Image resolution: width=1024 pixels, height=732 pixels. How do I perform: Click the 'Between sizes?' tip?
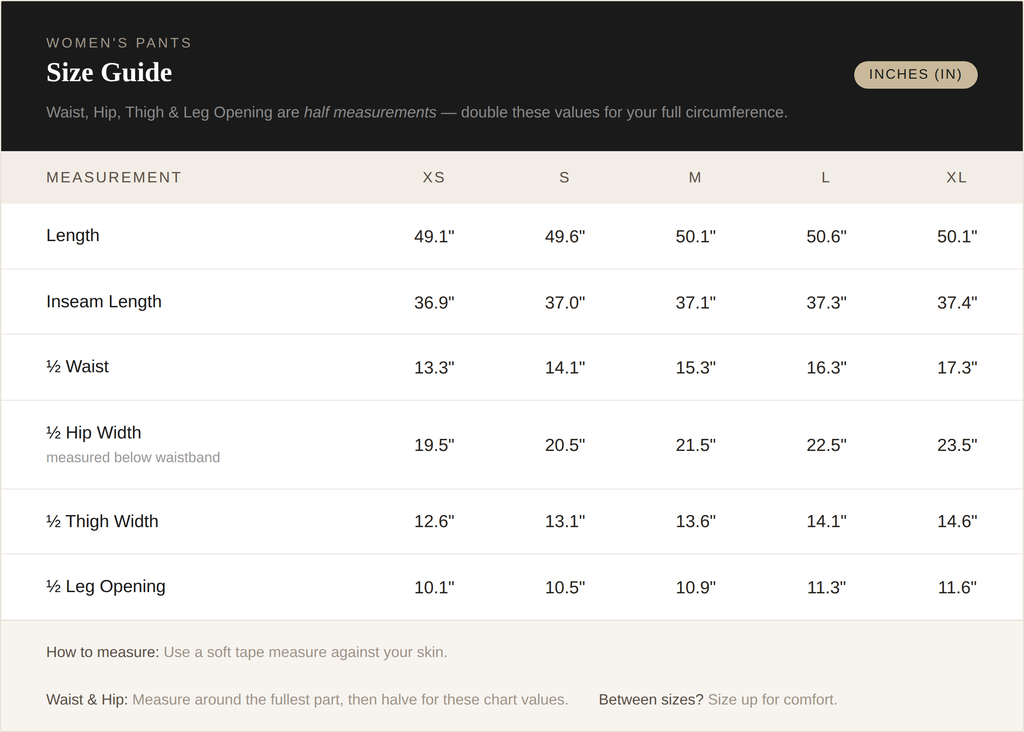[718, 700]
